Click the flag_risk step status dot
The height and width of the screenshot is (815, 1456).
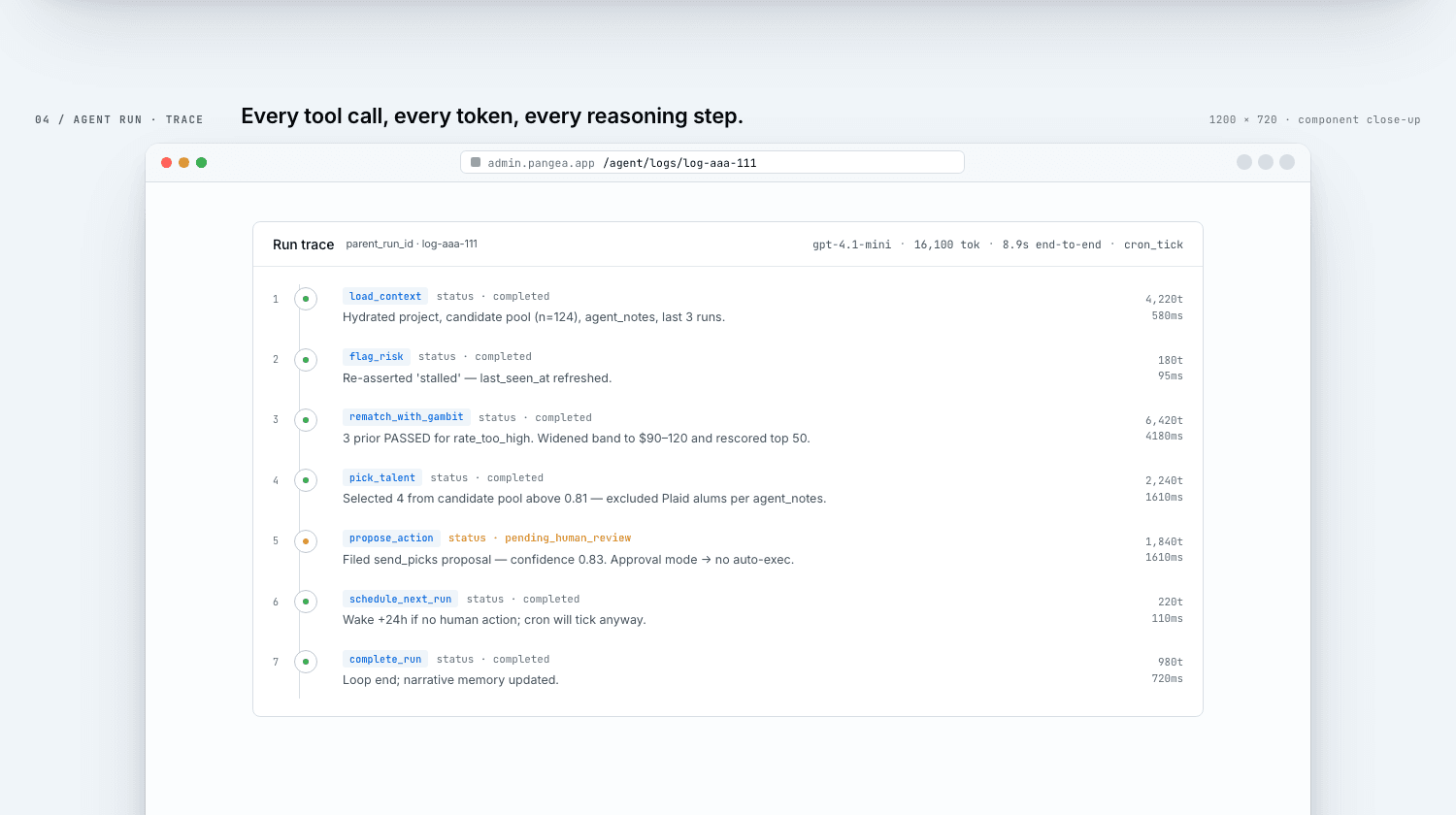(x=306, y=360)
